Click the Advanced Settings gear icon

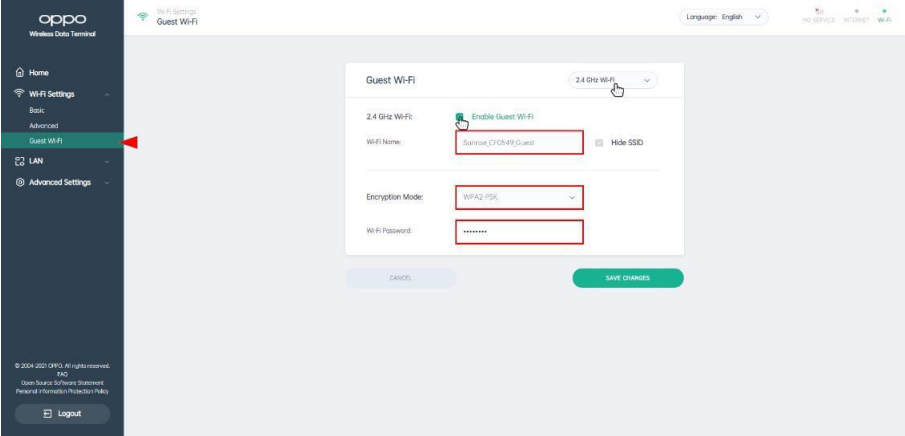(x=21, y=182)
